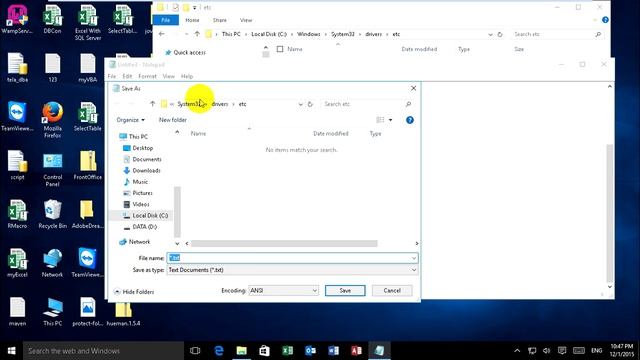Expand Save As address path dropdown
This screenshot has width=640, height=360.
[x=300, y=104]
